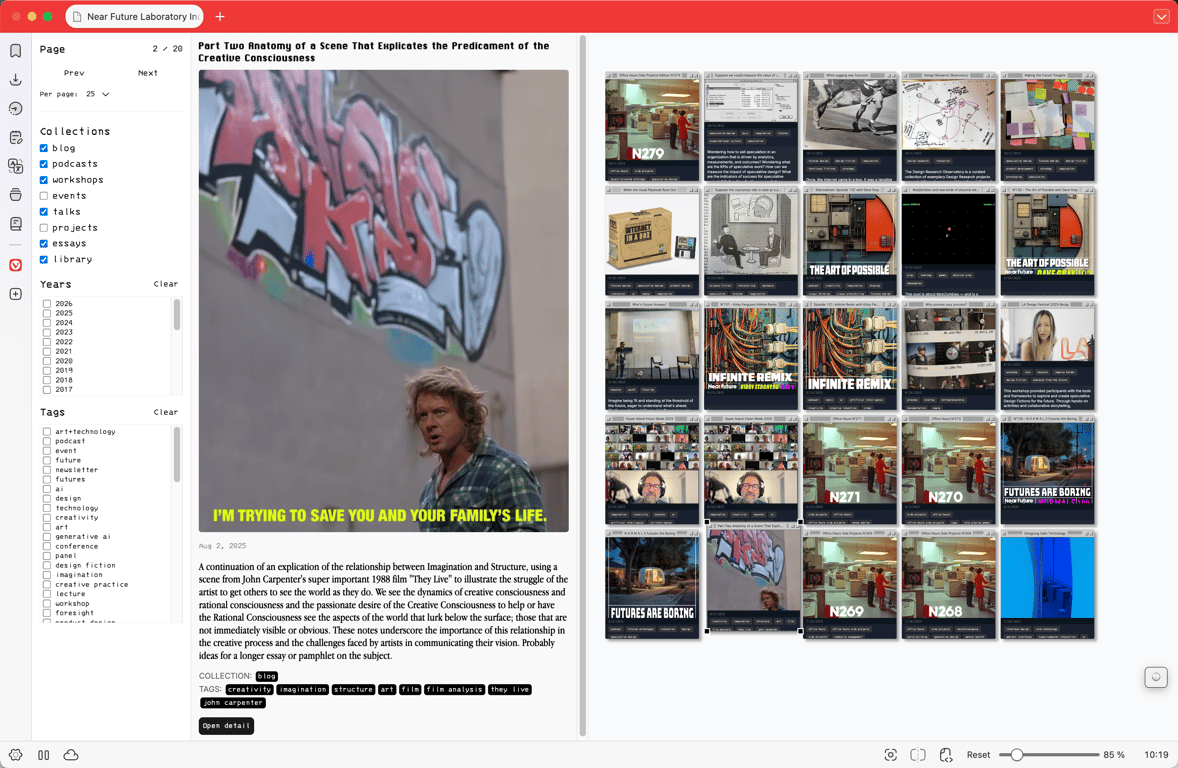Open the page actions icon
1178x768 pixels.
(x=945, y=754)
